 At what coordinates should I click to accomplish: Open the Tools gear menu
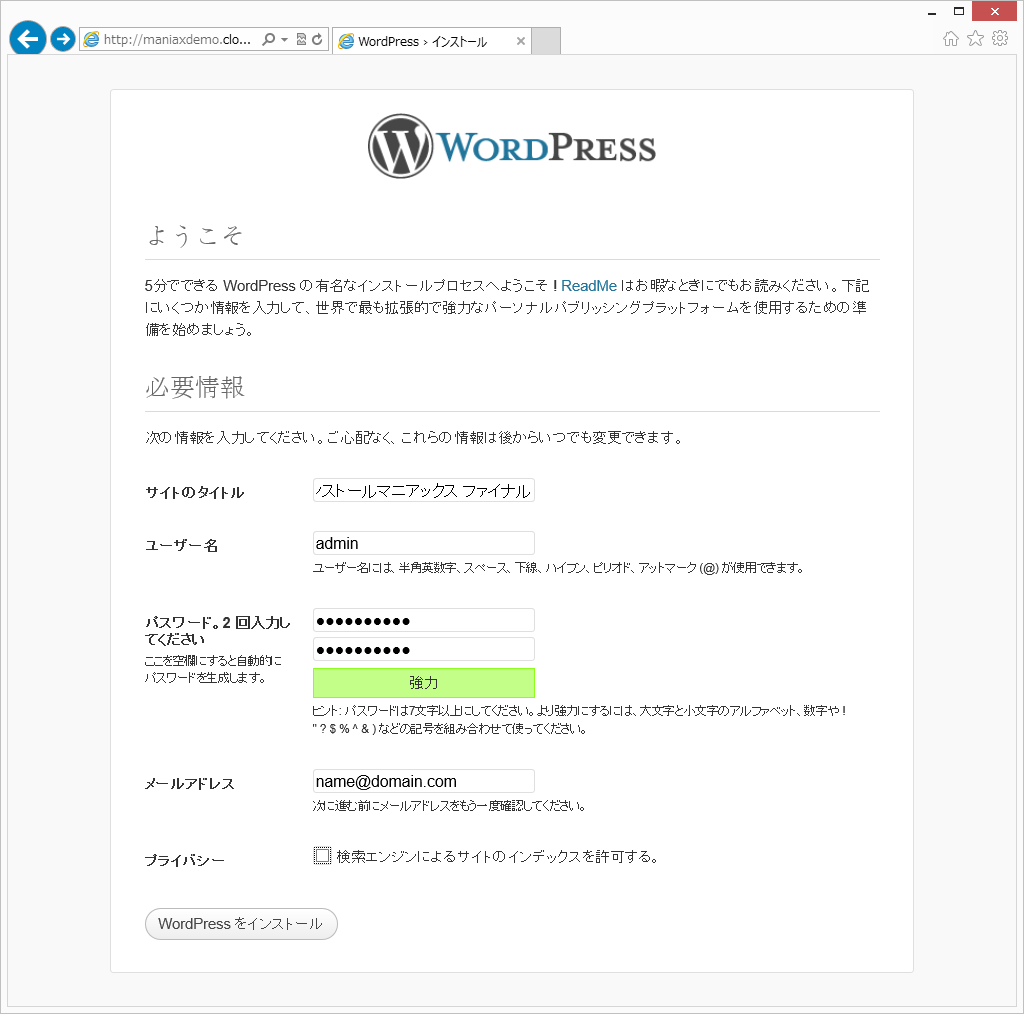(x=1000, y=39)
